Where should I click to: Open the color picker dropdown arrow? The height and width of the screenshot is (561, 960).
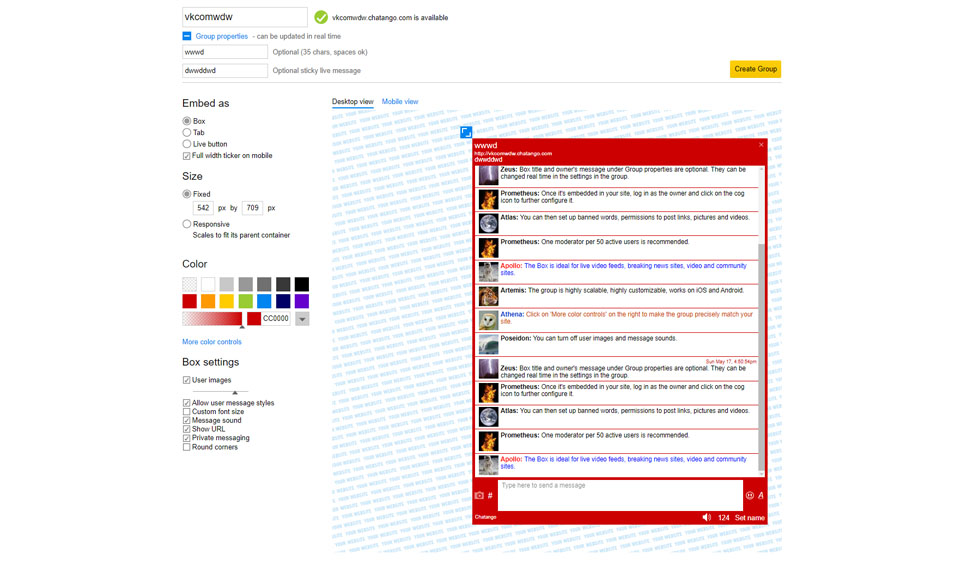click(x=302, y=319)
